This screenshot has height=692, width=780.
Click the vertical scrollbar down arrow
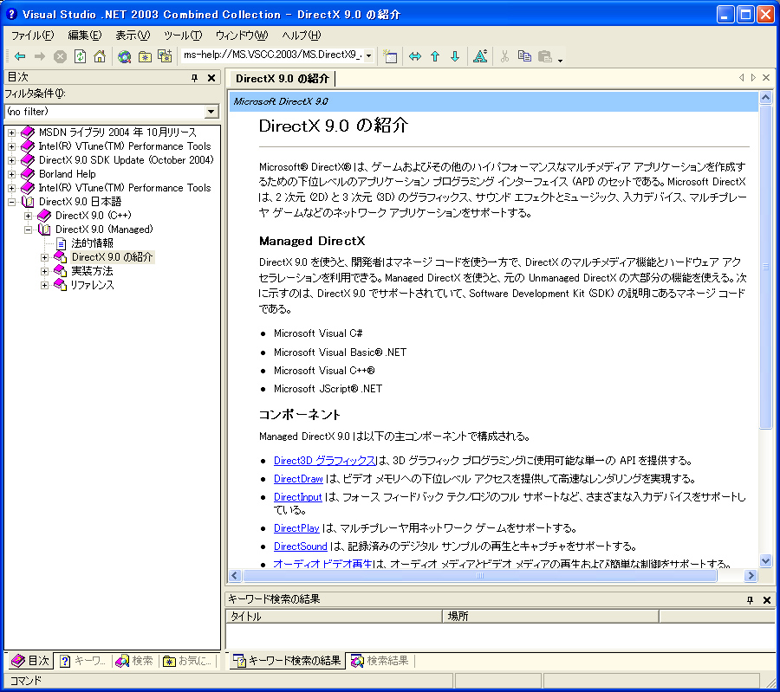pyautogui.click(x=766, y=561)
